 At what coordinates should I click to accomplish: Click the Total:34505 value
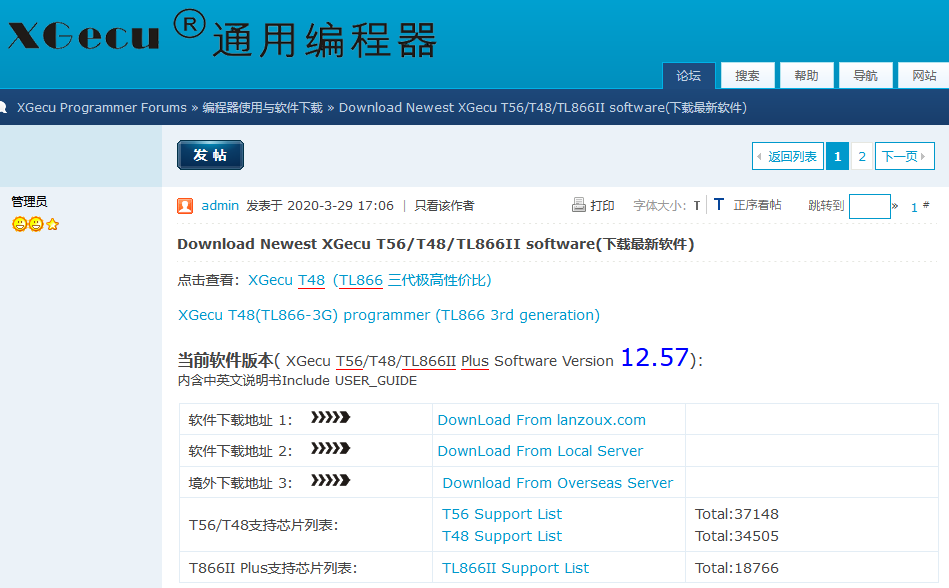point(737,536)
